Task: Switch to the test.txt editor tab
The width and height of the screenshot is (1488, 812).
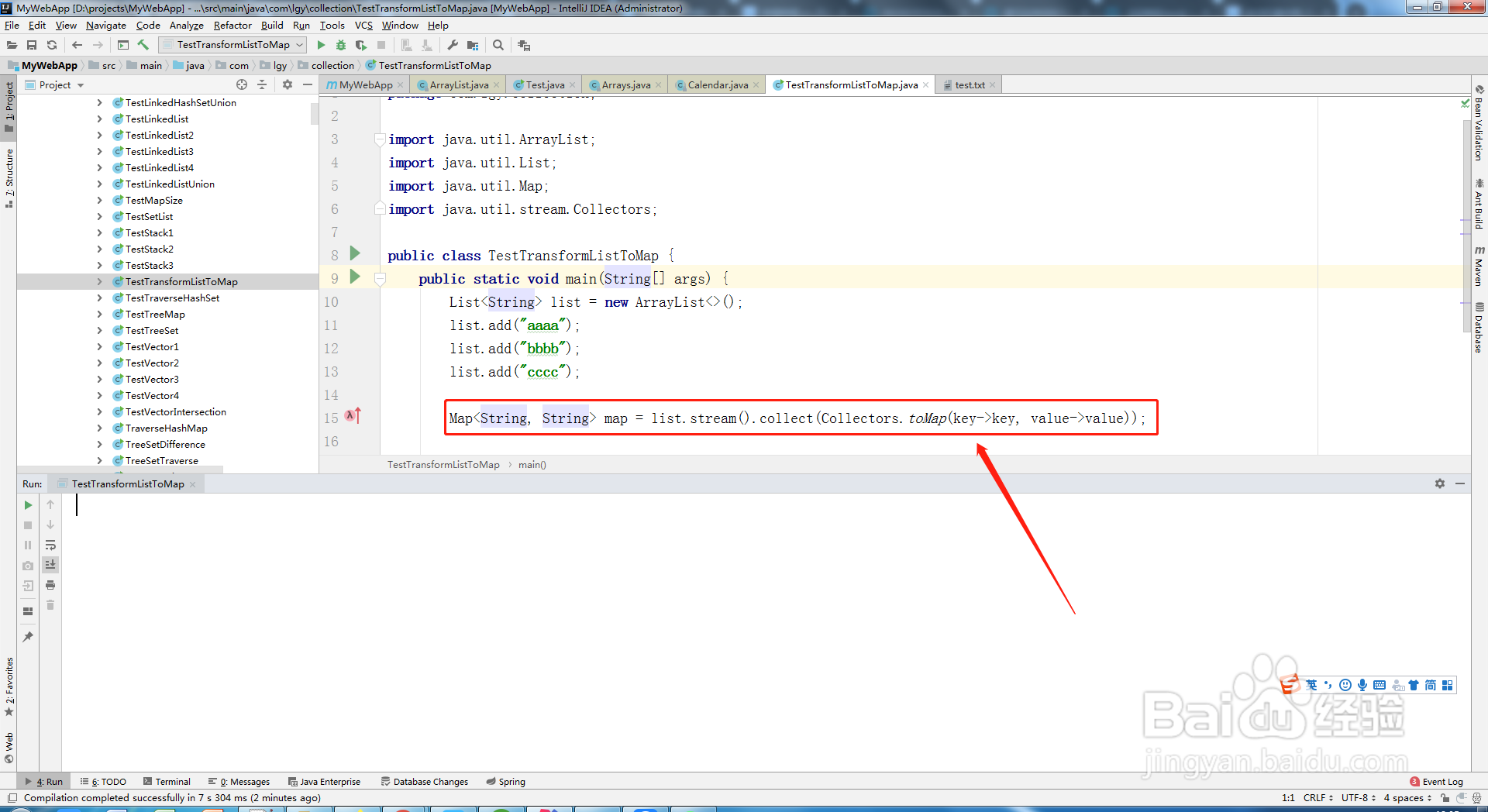Action: 969,85
